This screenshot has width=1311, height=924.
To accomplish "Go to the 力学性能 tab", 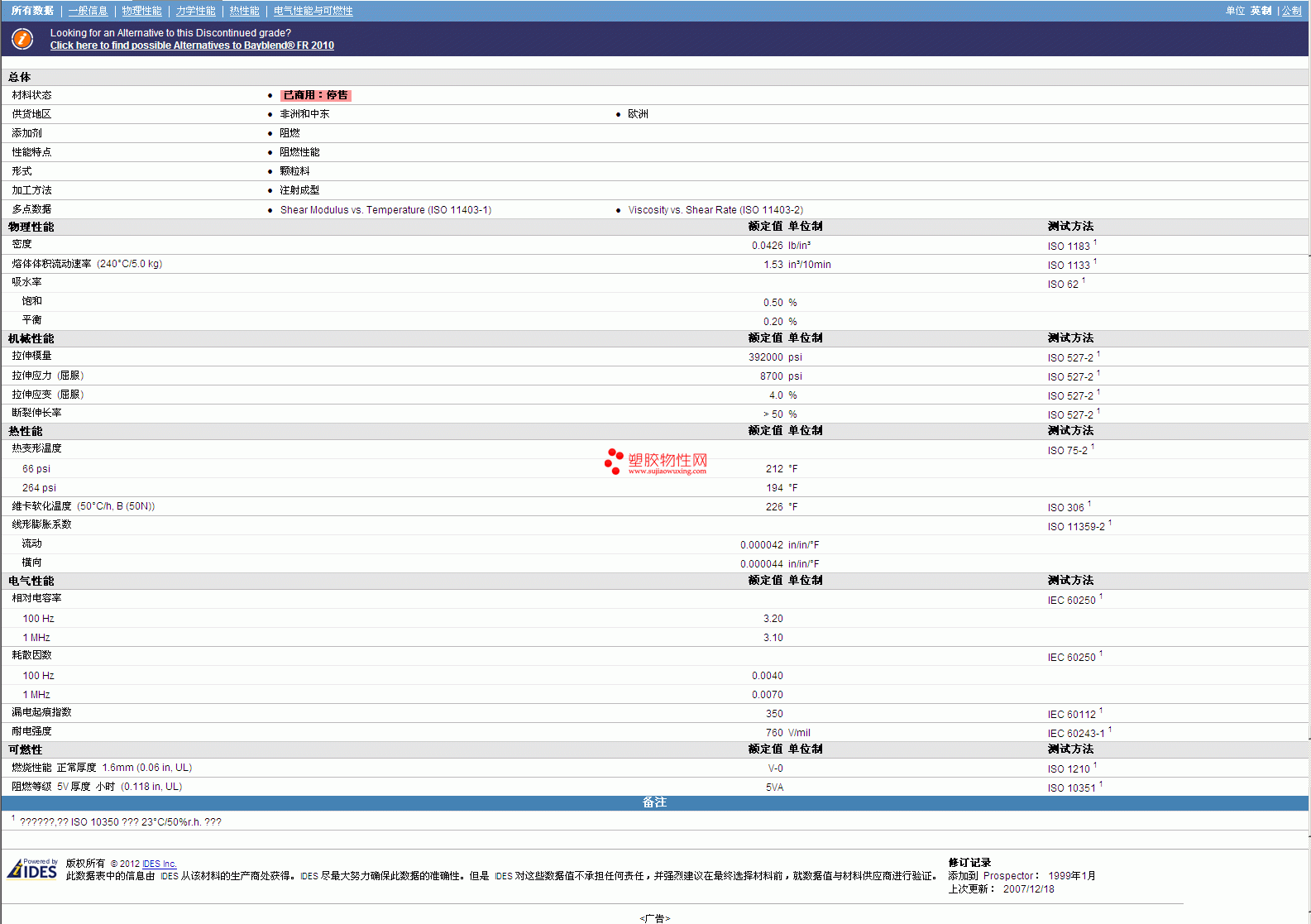I will click(195, 11).
